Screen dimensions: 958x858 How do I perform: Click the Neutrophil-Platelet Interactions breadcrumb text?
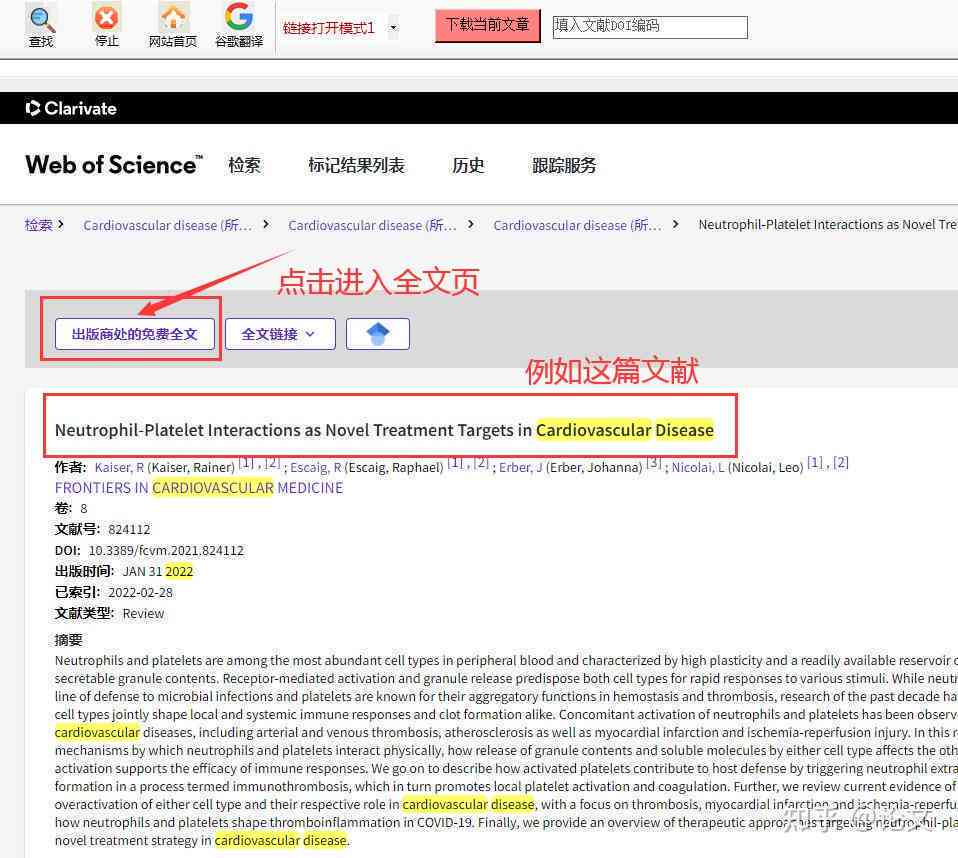pyautogui.click(x=828, y=225)
